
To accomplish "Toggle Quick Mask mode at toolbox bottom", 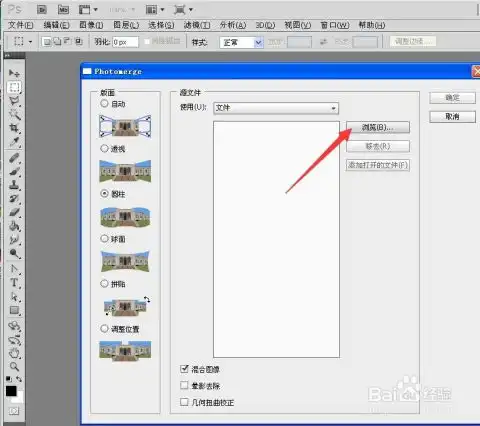I will coord(14,411).
